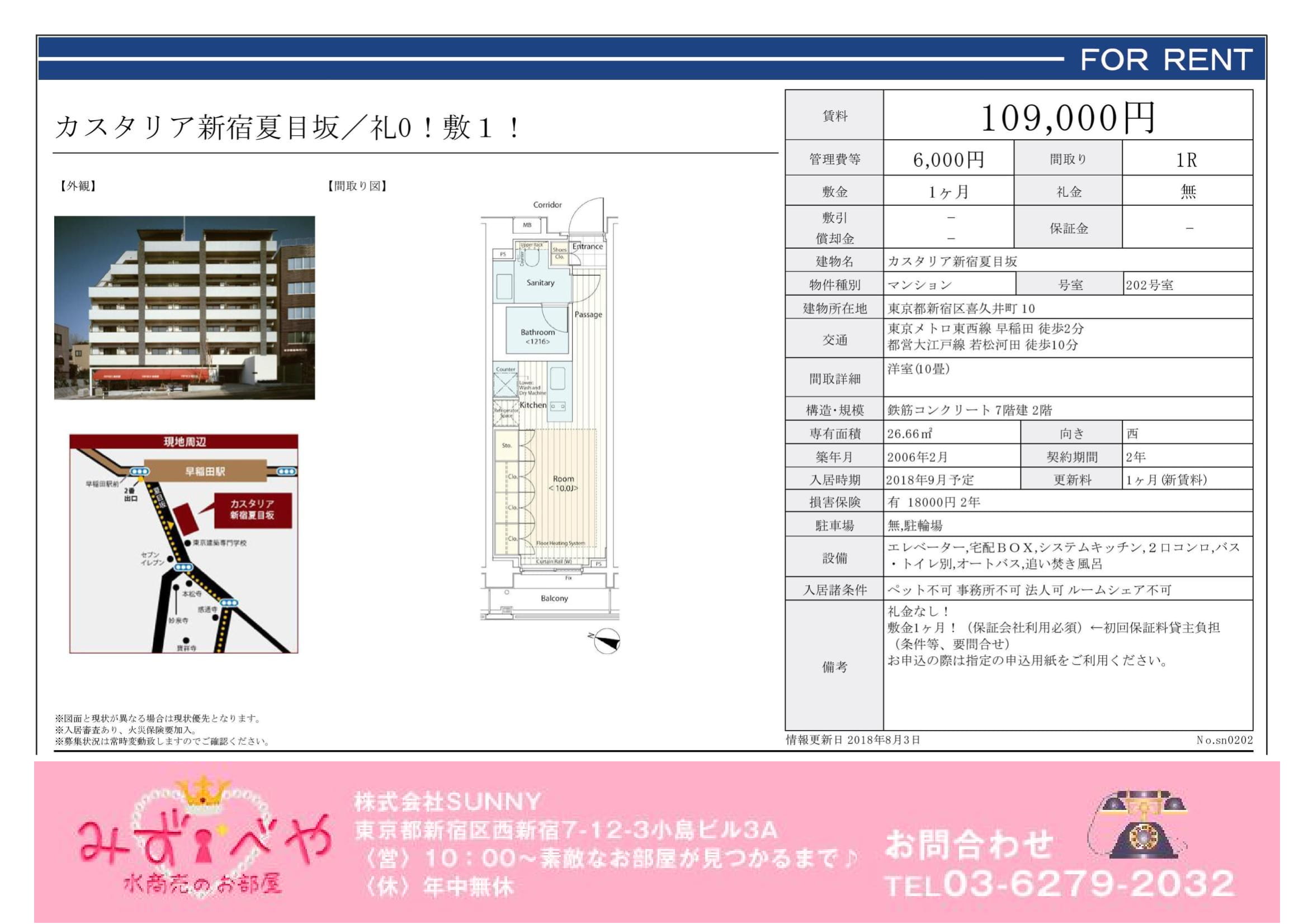Click the Room 10.0J label in floor plan

pyautogui.click(x=563, y=484)
